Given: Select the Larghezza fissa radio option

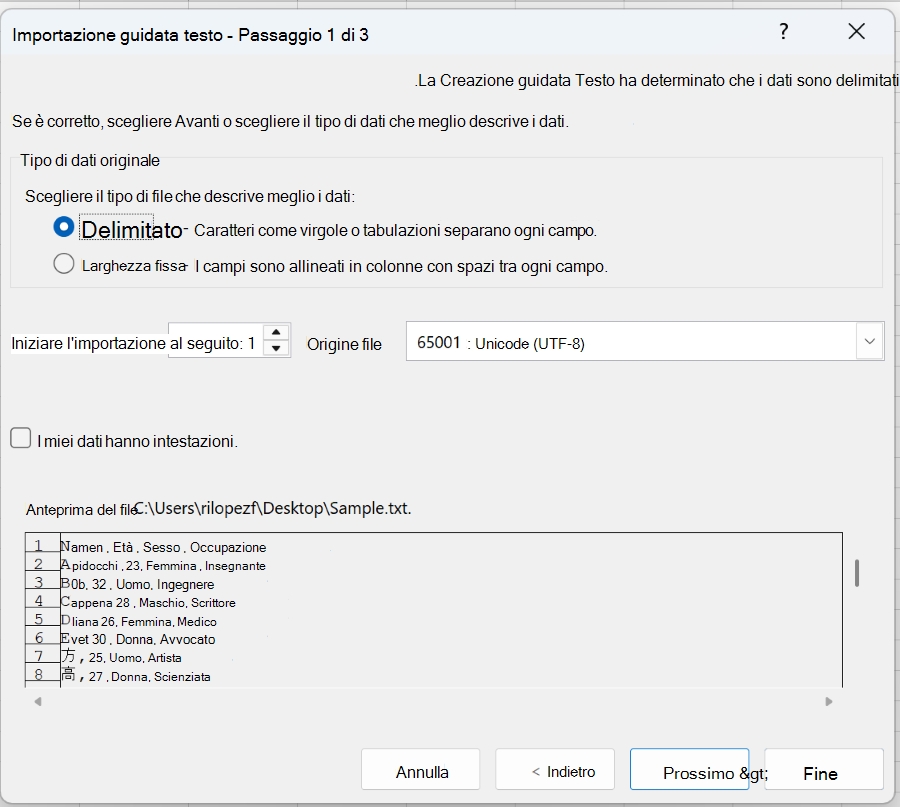Looking at the screenshot, I should (64, 264).
